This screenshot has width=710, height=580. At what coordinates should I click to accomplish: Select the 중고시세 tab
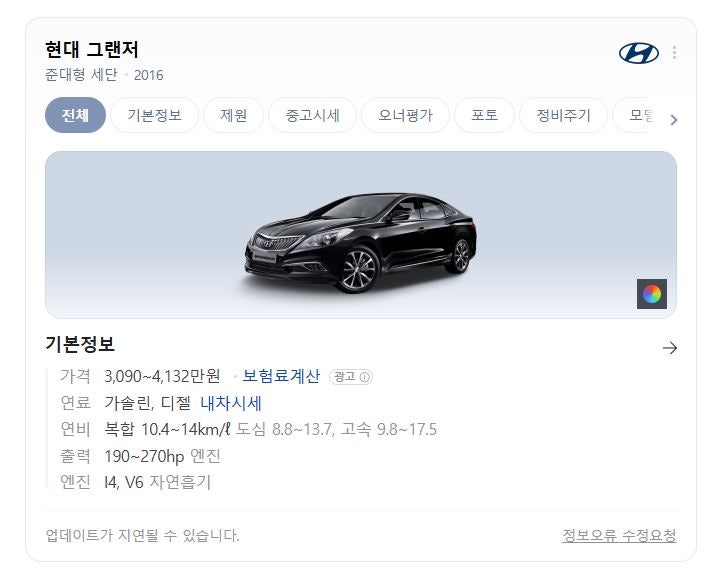(x=312, y=115)
